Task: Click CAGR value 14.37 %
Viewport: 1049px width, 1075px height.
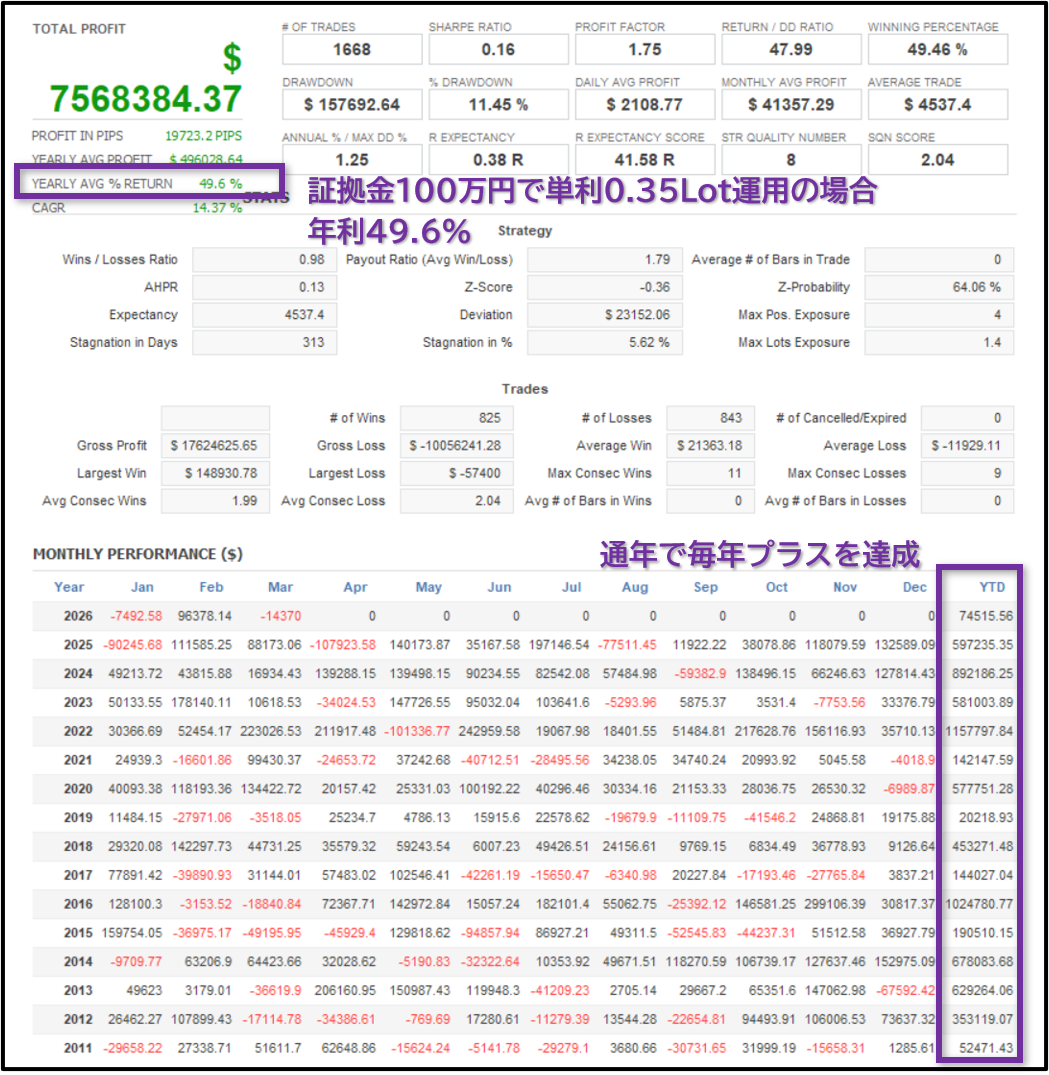Action: 217,208
